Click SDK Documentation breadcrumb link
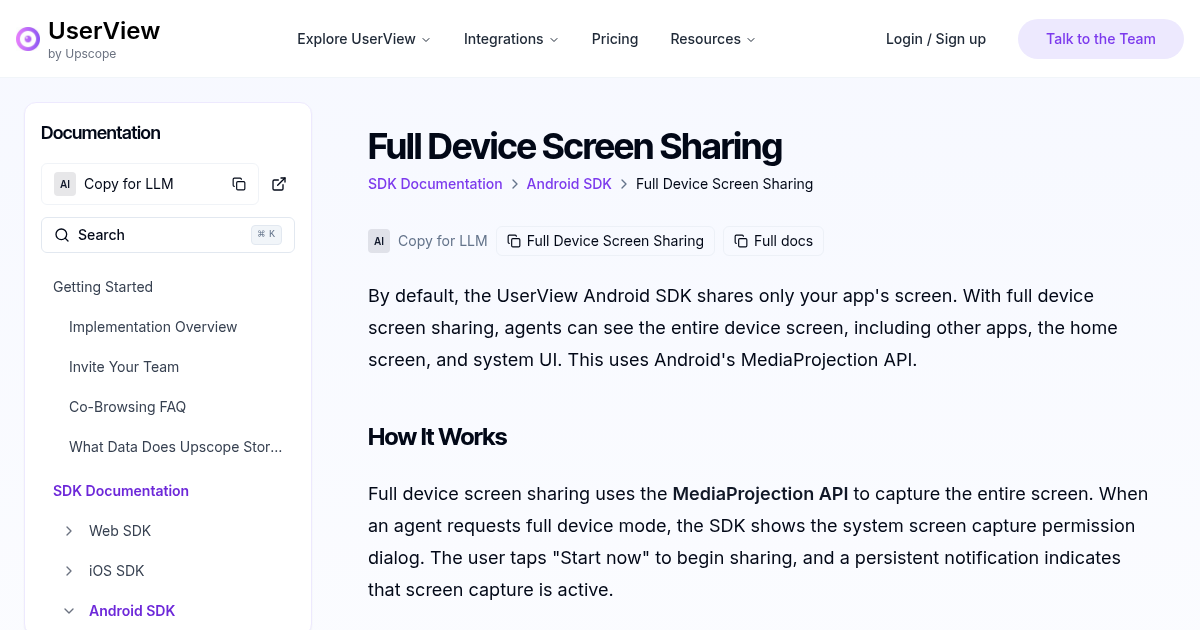Screen dimensions: 1200x630 (x=435, y=184)
